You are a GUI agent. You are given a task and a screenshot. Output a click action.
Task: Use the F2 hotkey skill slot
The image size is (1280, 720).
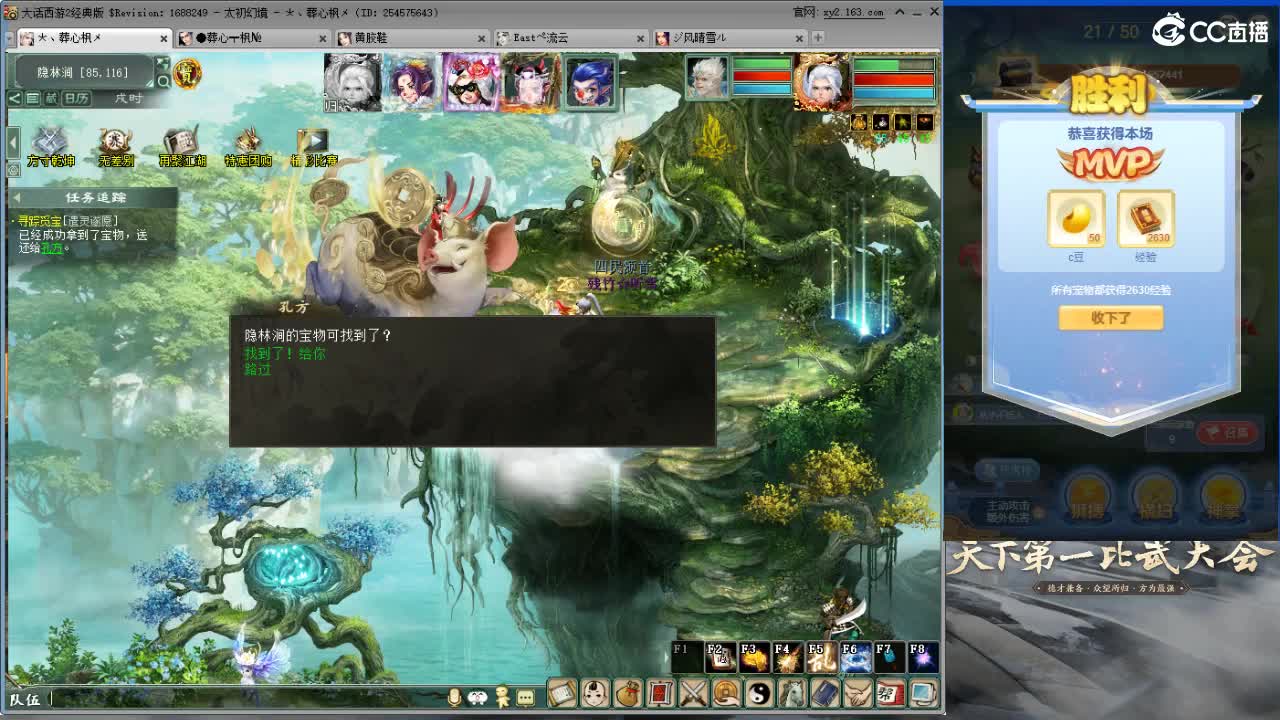[720, 657]
